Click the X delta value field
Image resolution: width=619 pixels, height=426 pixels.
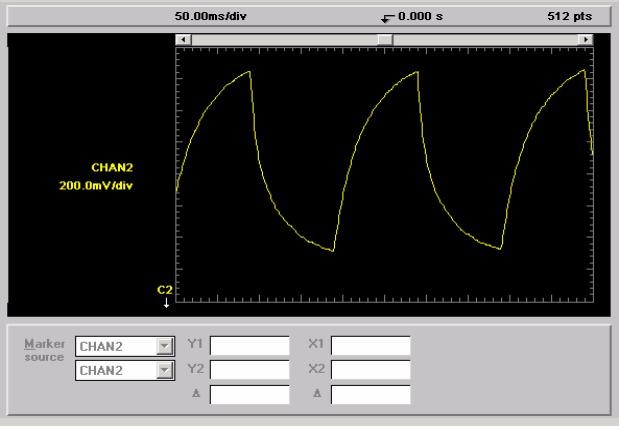(371, 394)
